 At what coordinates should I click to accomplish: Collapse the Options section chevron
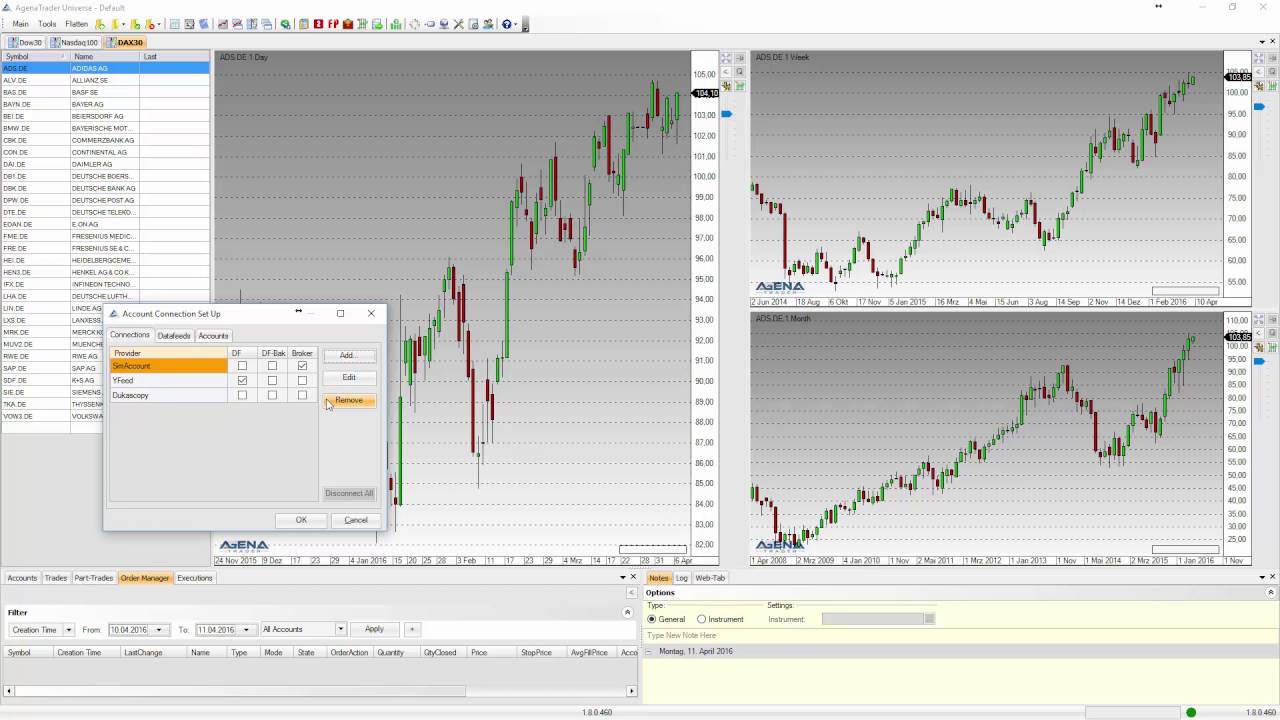pyautogui.click(x=1271, y=592)
